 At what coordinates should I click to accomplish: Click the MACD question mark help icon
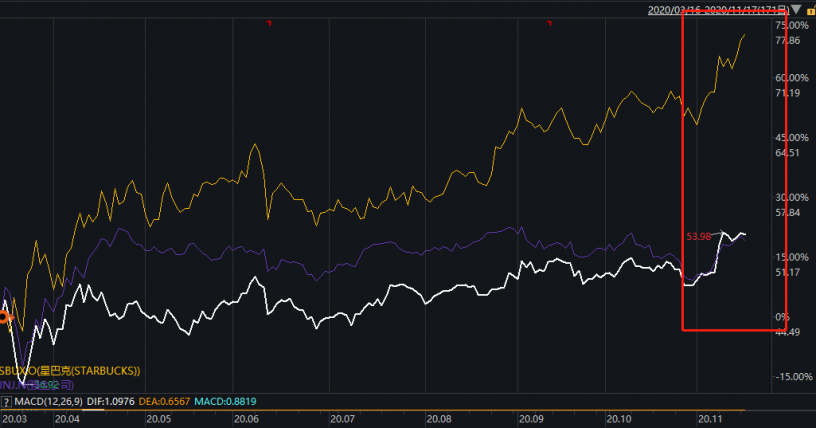7,402
